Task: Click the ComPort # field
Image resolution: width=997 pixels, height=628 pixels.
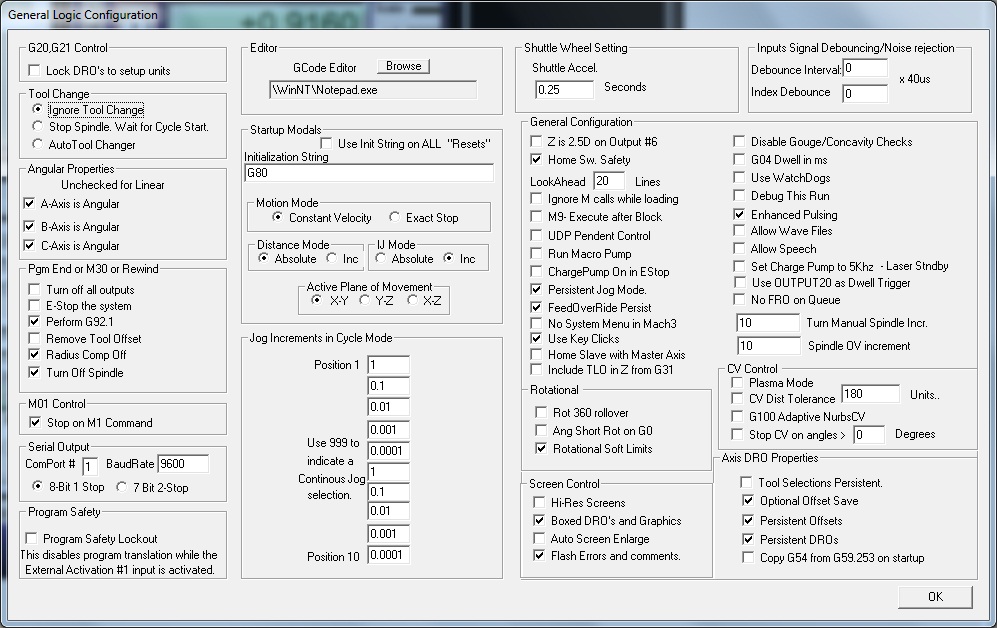Action: pos(90,466)
